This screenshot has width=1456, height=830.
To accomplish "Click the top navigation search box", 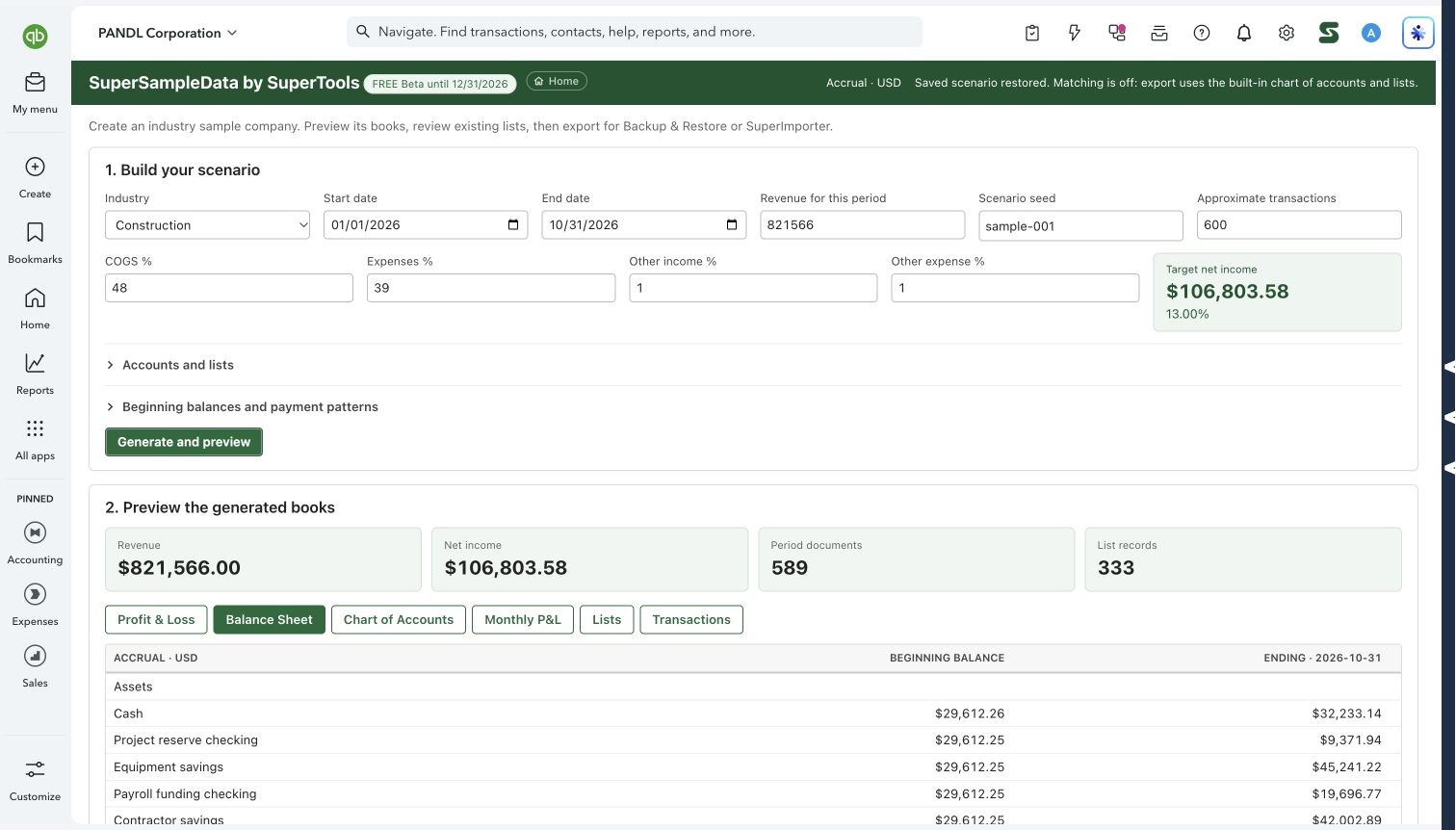I will [635, 32].
